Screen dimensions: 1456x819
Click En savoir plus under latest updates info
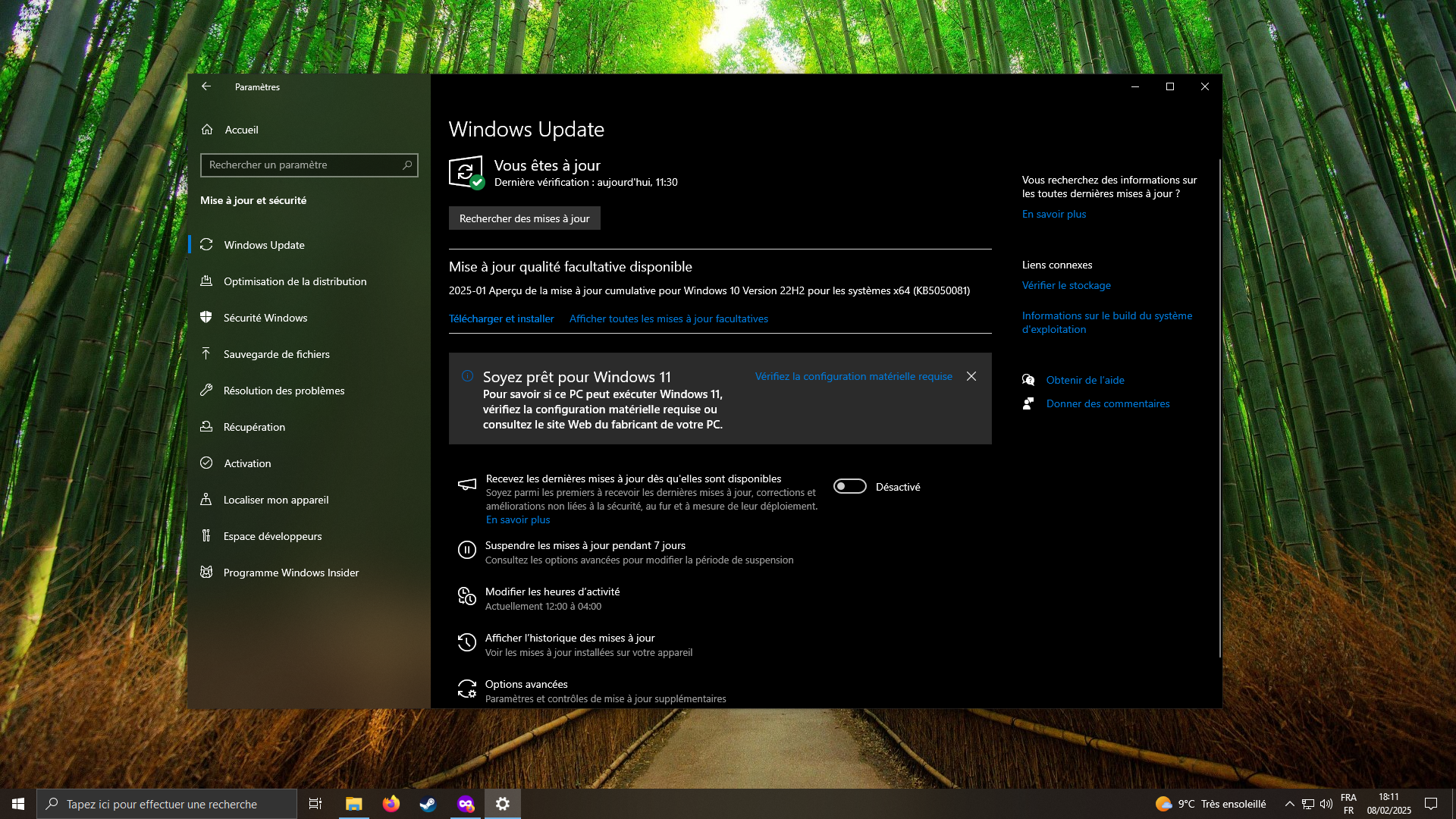(1053, 214)
